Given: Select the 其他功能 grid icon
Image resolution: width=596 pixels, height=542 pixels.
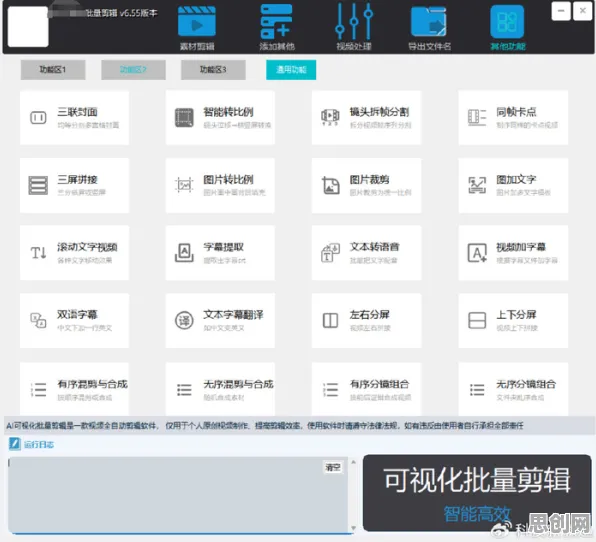Looking at the screenshot, I should (x=507, y=22).
